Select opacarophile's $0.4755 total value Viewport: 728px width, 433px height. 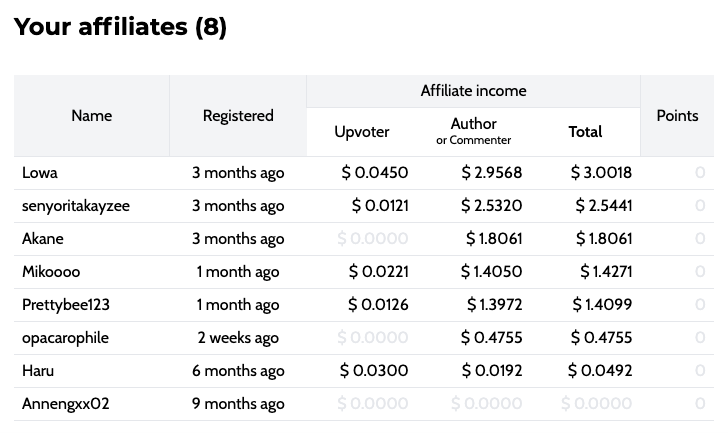pyautogui.click(x=601, y=337)
